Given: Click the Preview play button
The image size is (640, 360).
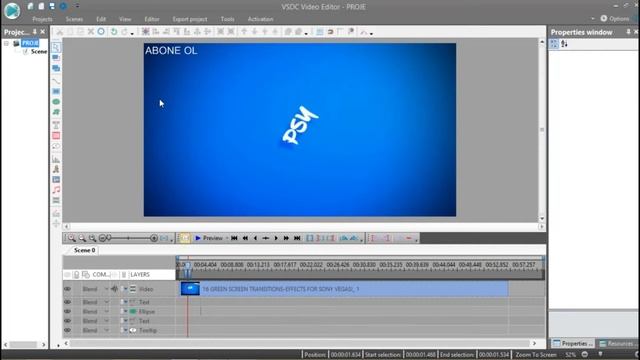Looking at the screenshot, I should pos(209,238).
